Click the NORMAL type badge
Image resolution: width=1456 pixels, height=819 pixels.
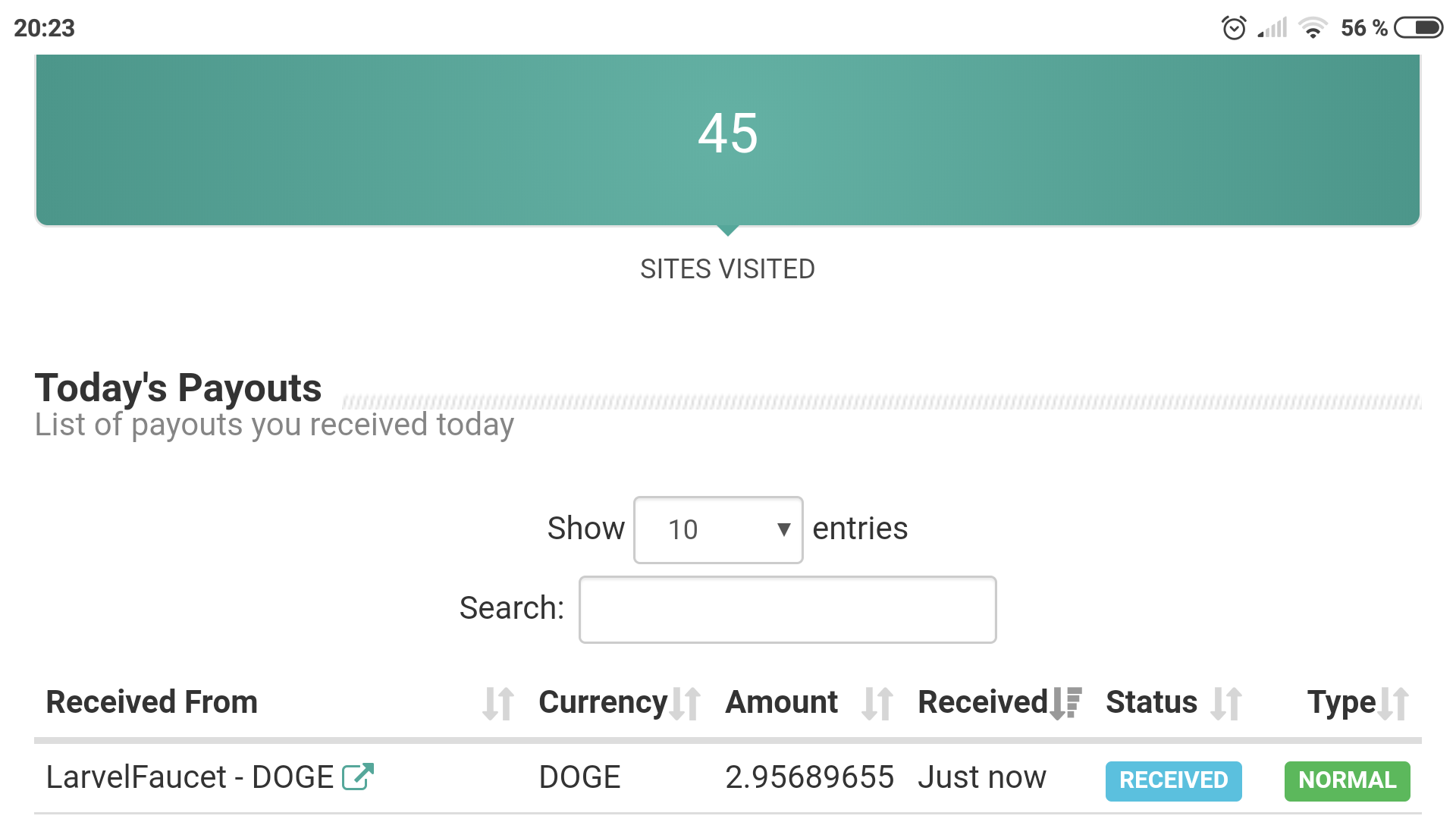(x=1347, y=781)
